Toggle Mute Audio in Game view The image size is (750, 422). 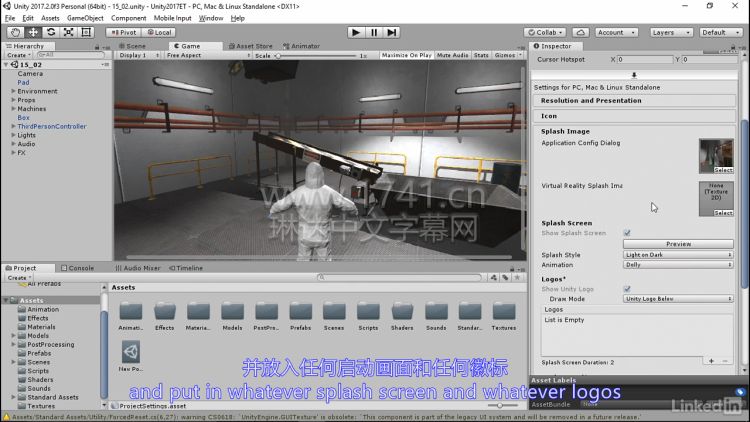click(x=452, y=55)
